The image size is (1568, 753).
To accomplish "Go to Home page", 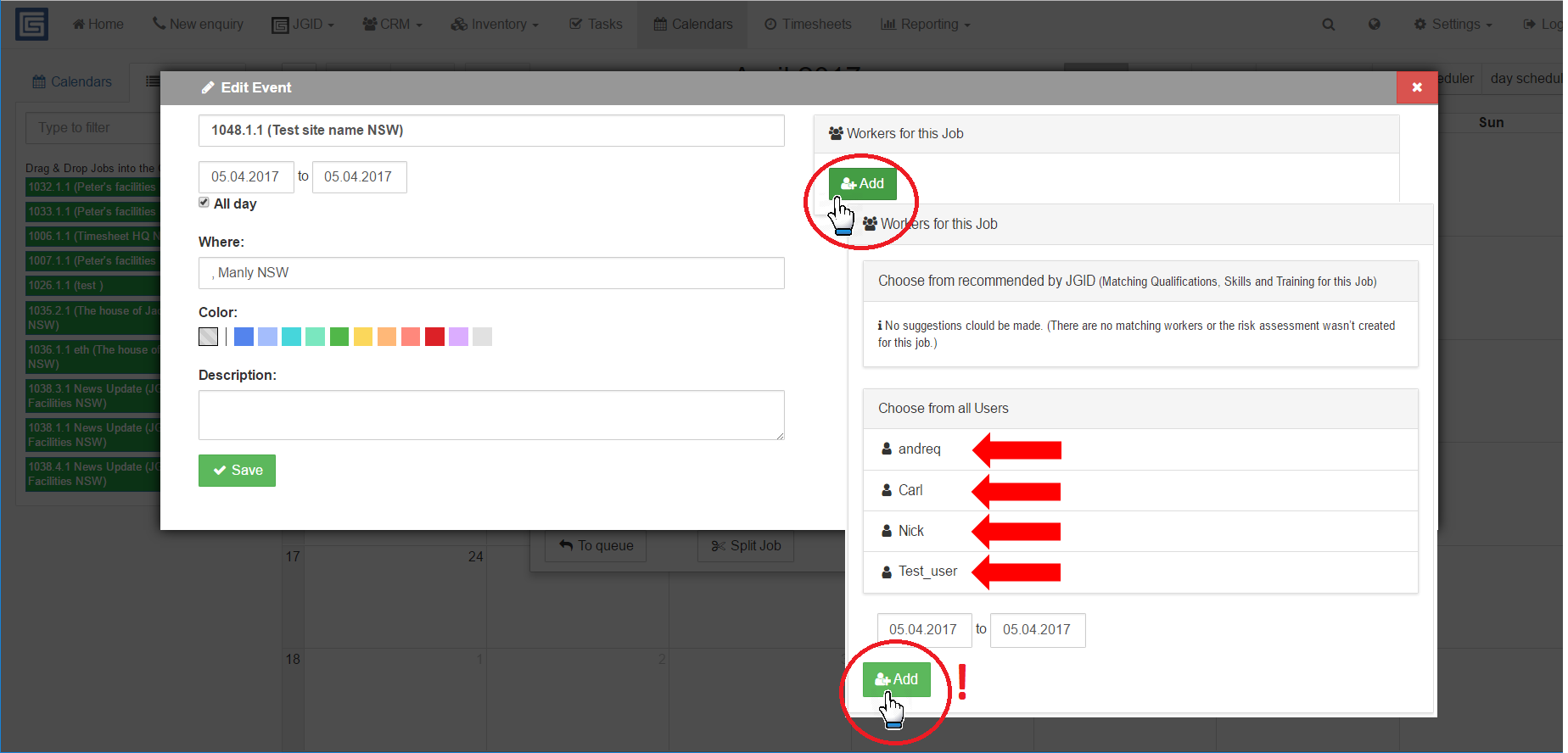I will [x=98, y=25].
